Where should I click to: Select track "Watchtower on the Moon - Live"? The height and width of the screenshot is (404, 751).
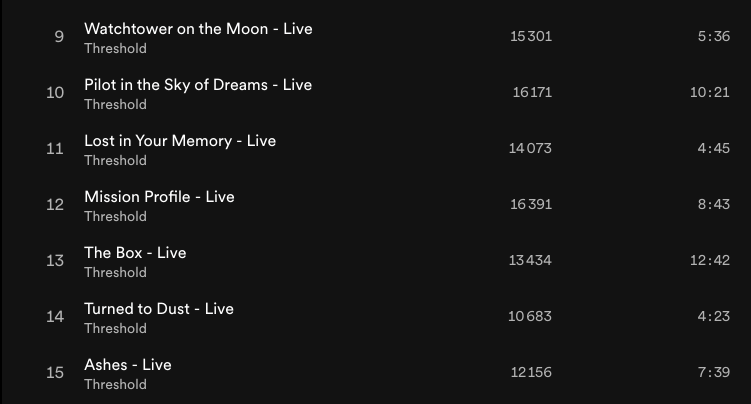(198, 29)
